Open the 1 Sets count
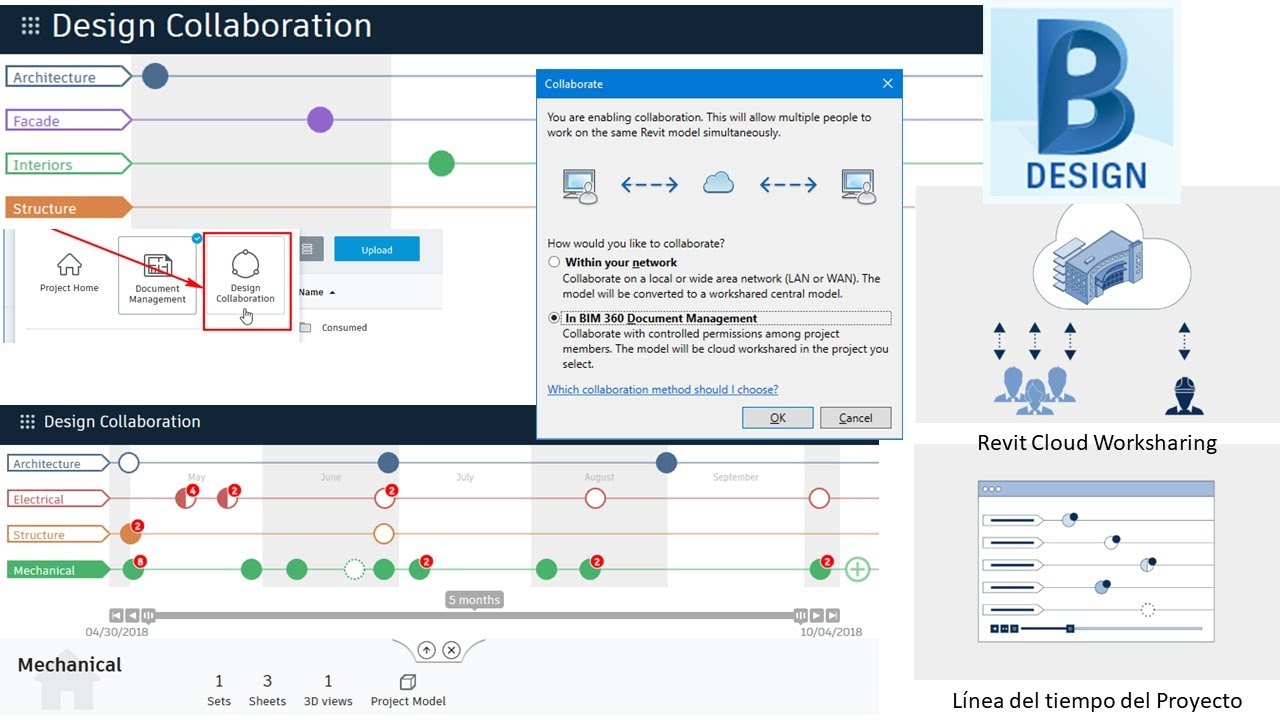Image resolution: width=1280 pixels, height=720 pixels. (219, 691)
